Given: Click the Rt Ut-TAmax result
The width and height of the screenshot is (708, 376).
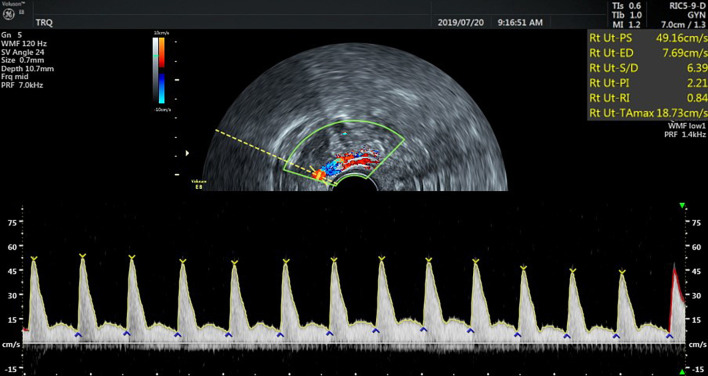Looking at the screenshot, I should [647, 113].
